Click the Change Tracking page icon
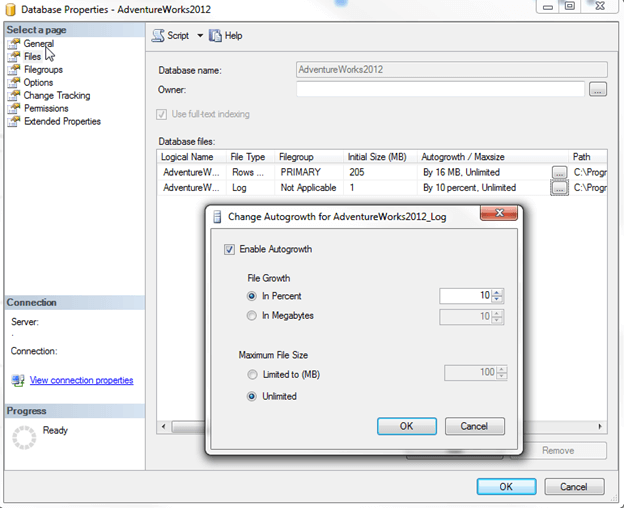The height and width of the screenshot is (508, 624). click(x=14, y=95)
